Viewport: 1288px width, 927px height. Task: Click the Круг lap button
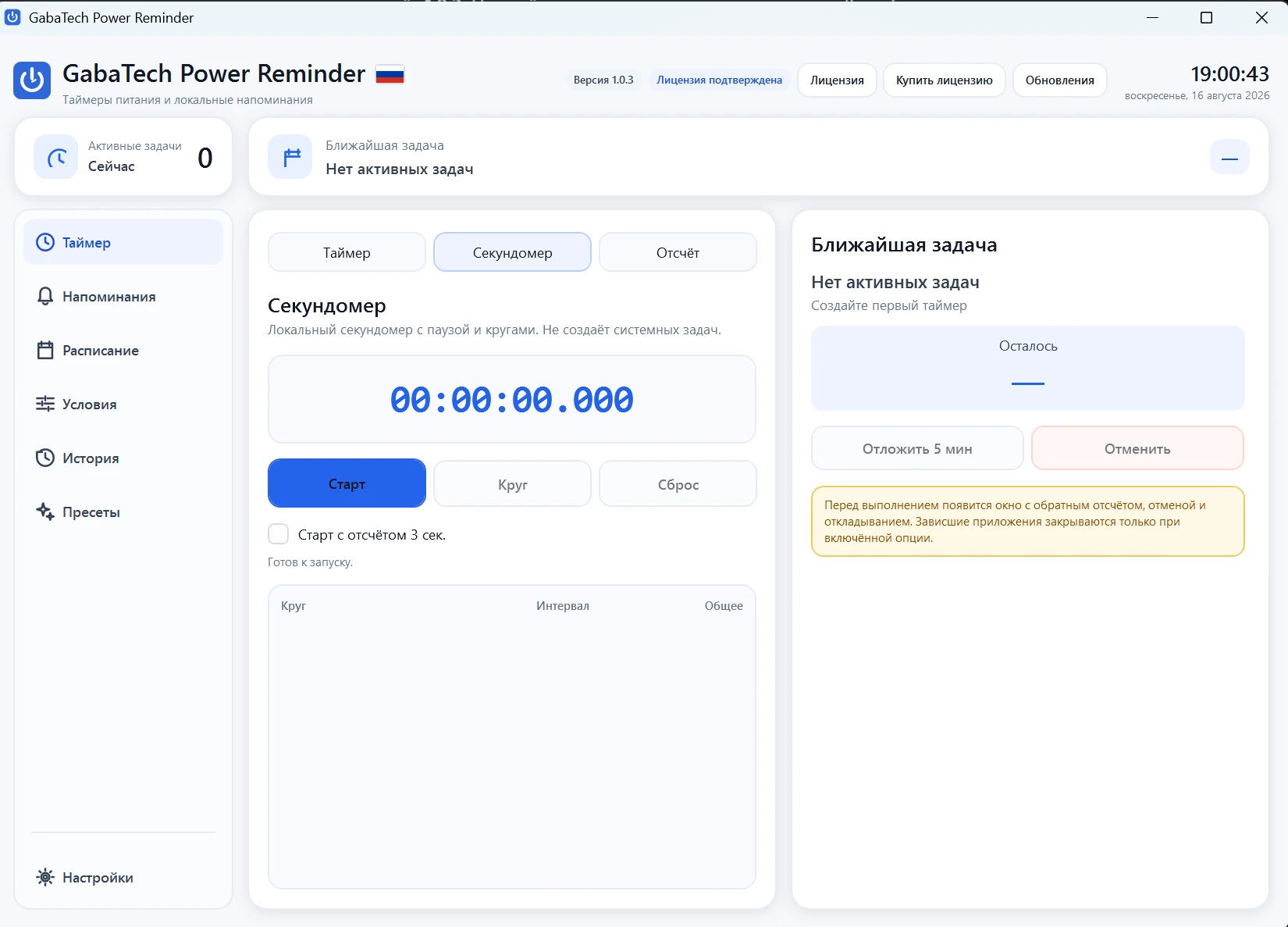[x=512, y=484]
